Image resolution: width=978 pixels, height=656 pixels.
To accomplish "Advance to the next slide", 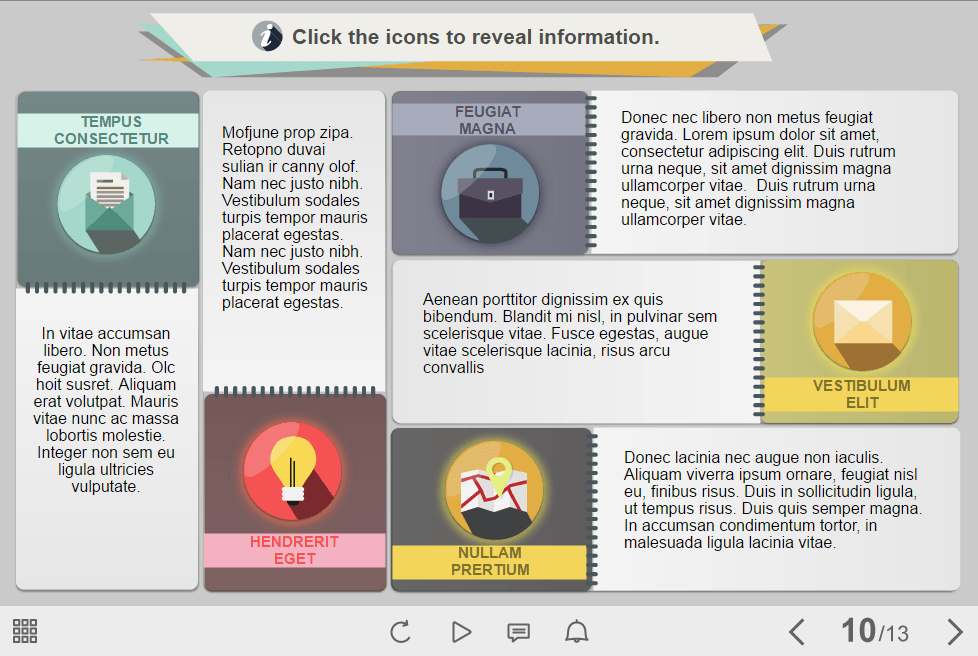I will pos(954,632).
